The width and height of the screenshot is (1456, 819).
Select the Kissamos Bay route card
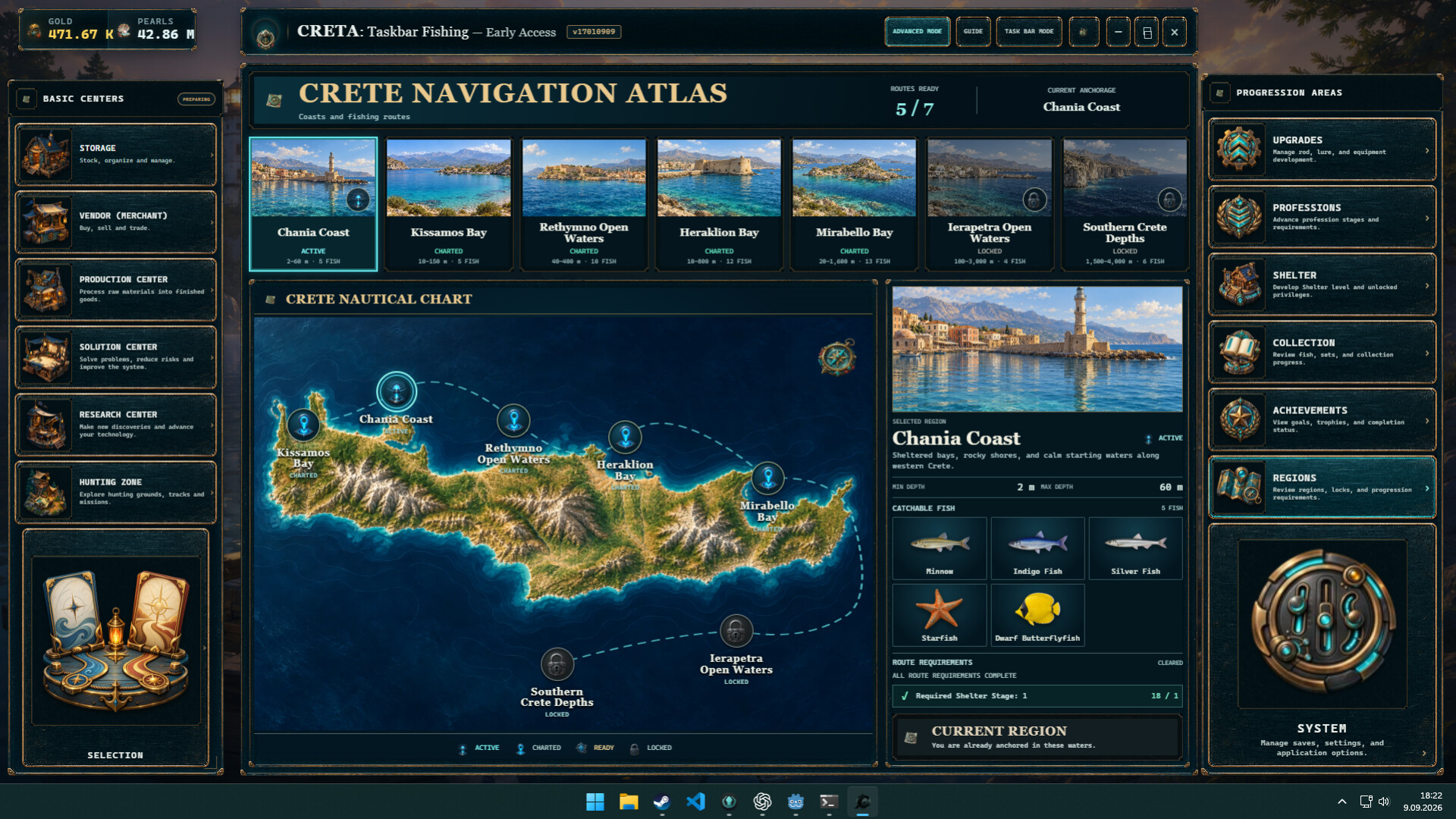tap(448, 204)
